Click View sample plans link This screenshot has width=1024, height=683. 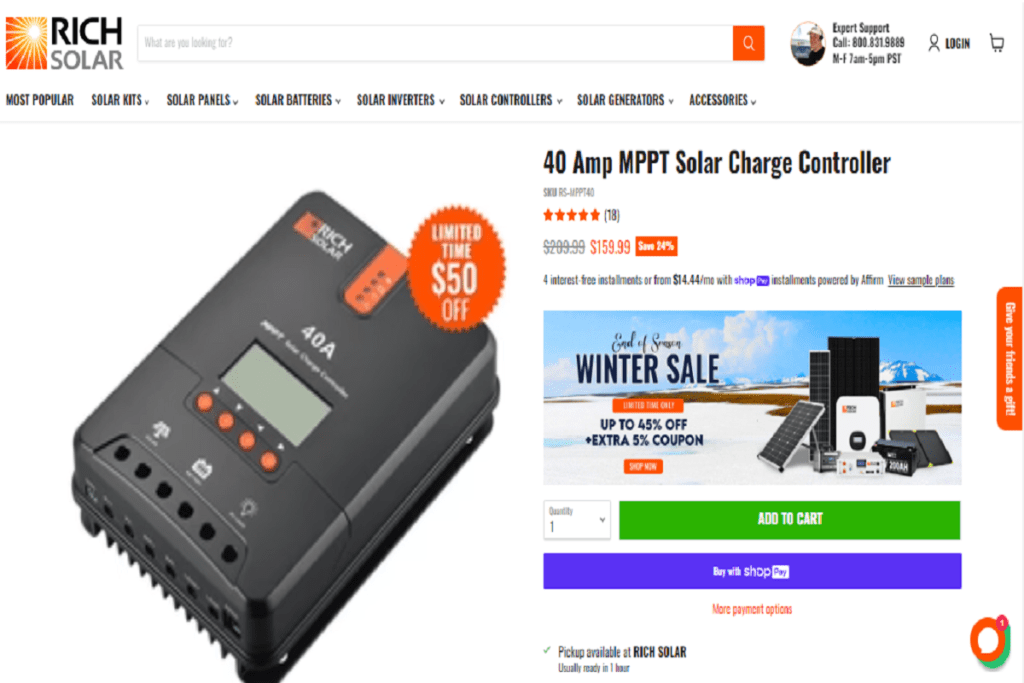pos(921,280)
